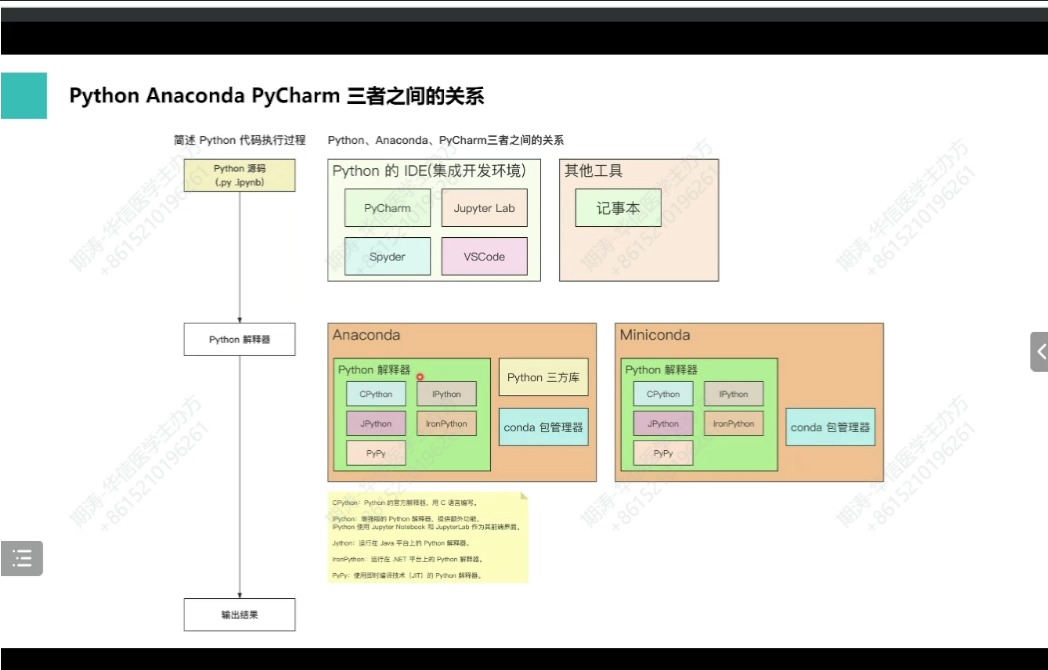Select the IronPython box inside Miniconda
Viewport: 1048px width, 670px height.
click(734, 423)
